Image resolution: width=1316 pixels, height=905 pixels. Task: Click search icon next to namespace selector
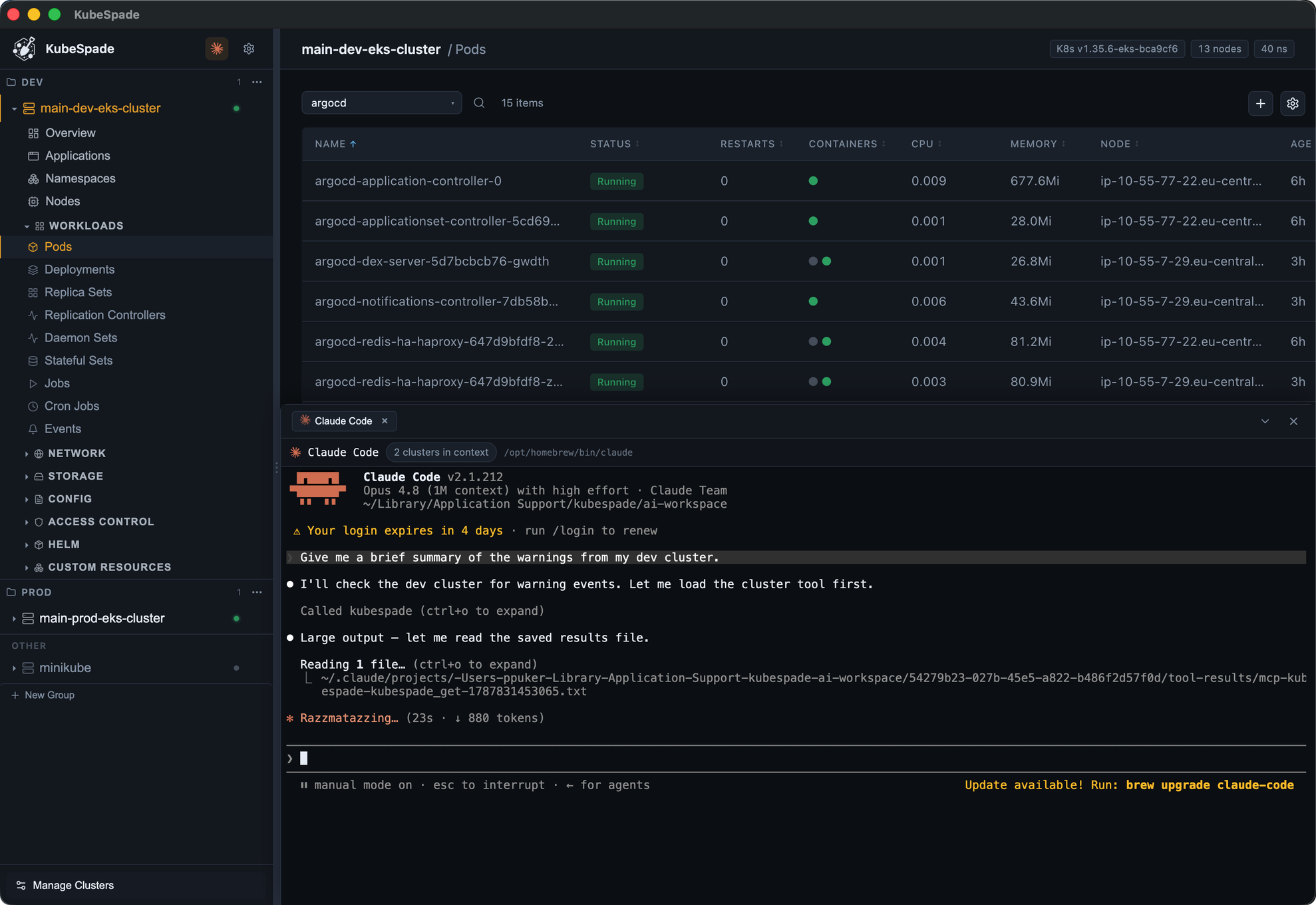pyautogui.click(x=479, y=103)
